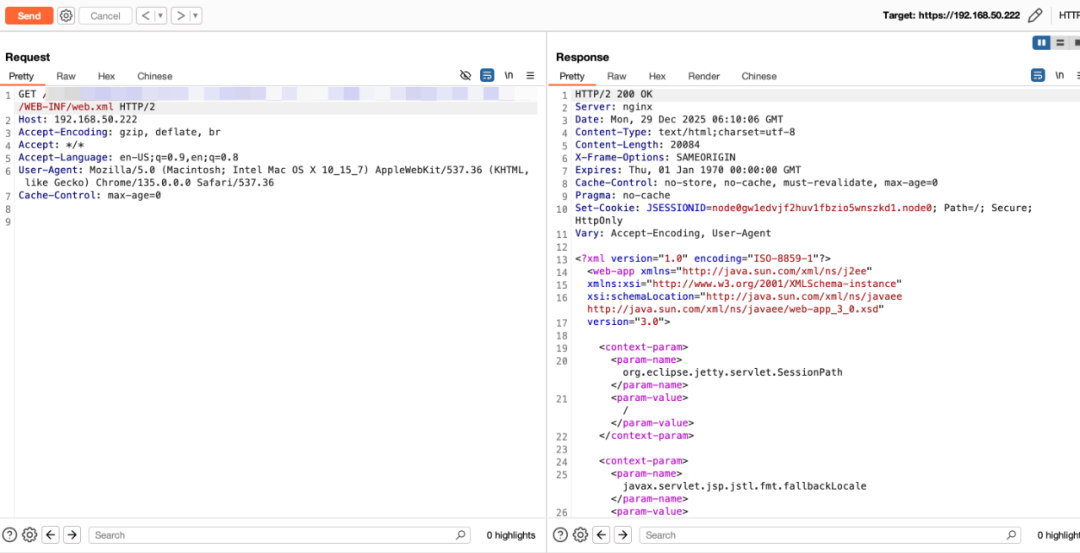Viewport: 1080px width, 553px height.
Task: Select top-bottom stacked layout view
Action: 1059,43
